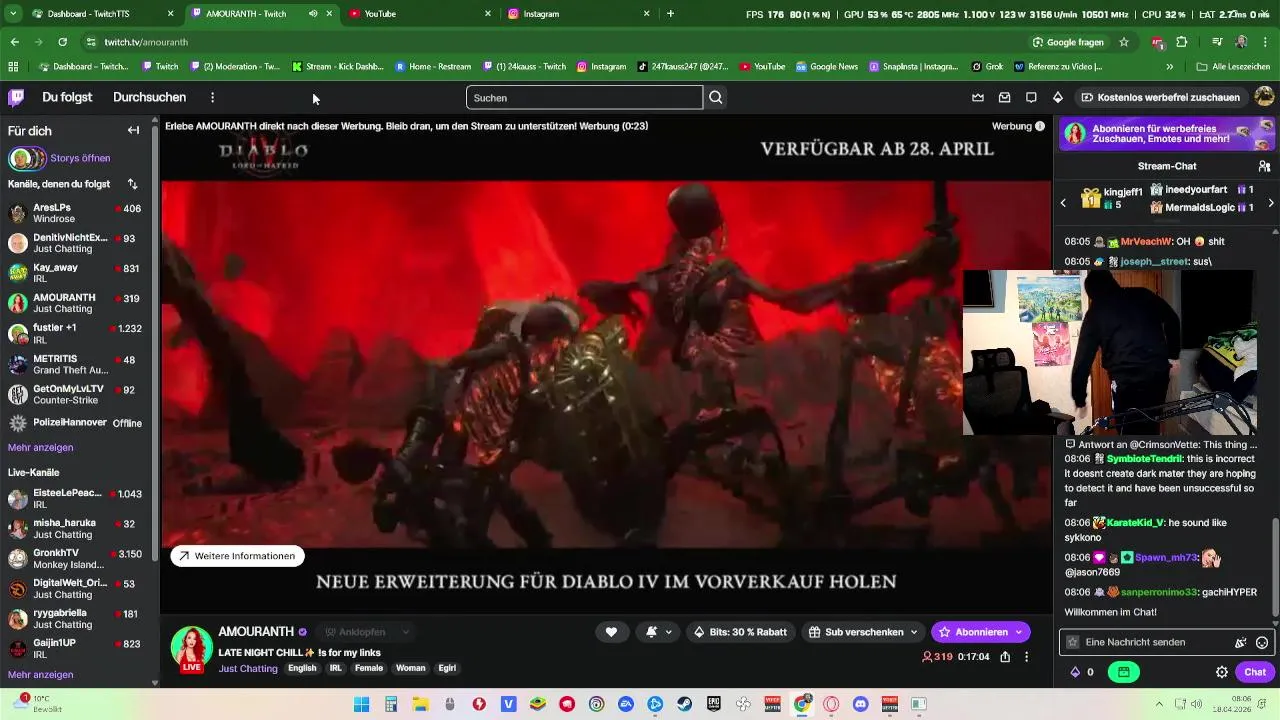
Task: Open the Chrome tab search dropdown
Action: (14, 14)
